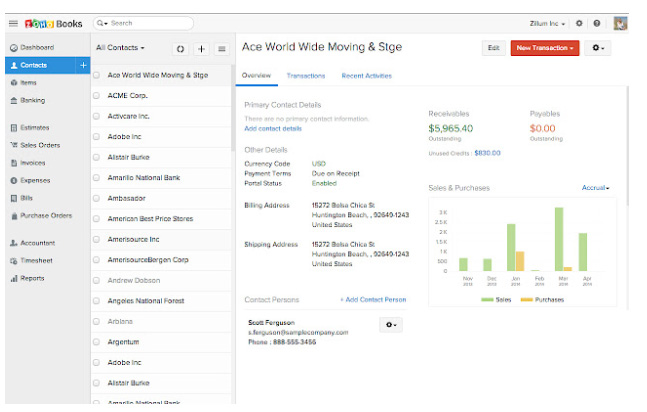647x412 pixels.
Task: Click the search magnifier icon
Action: [100, 23]
